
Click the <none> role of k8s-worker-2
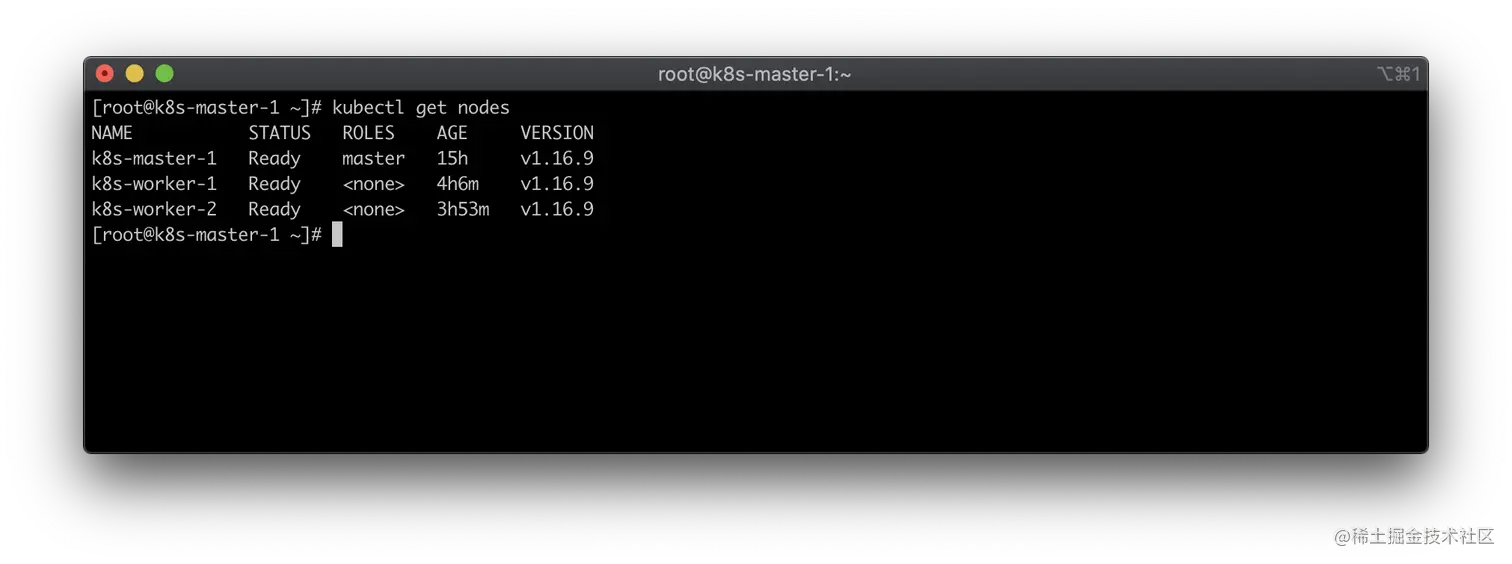[374, 209]
